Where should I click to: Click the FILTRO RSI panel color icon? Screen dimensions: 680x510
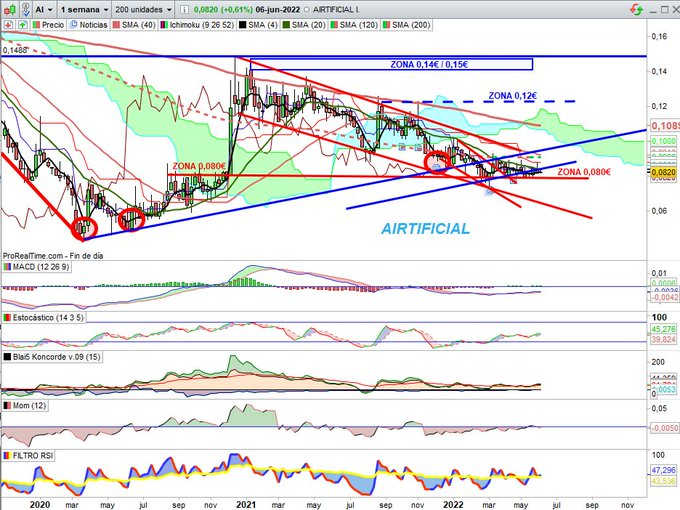pos(7,455)
